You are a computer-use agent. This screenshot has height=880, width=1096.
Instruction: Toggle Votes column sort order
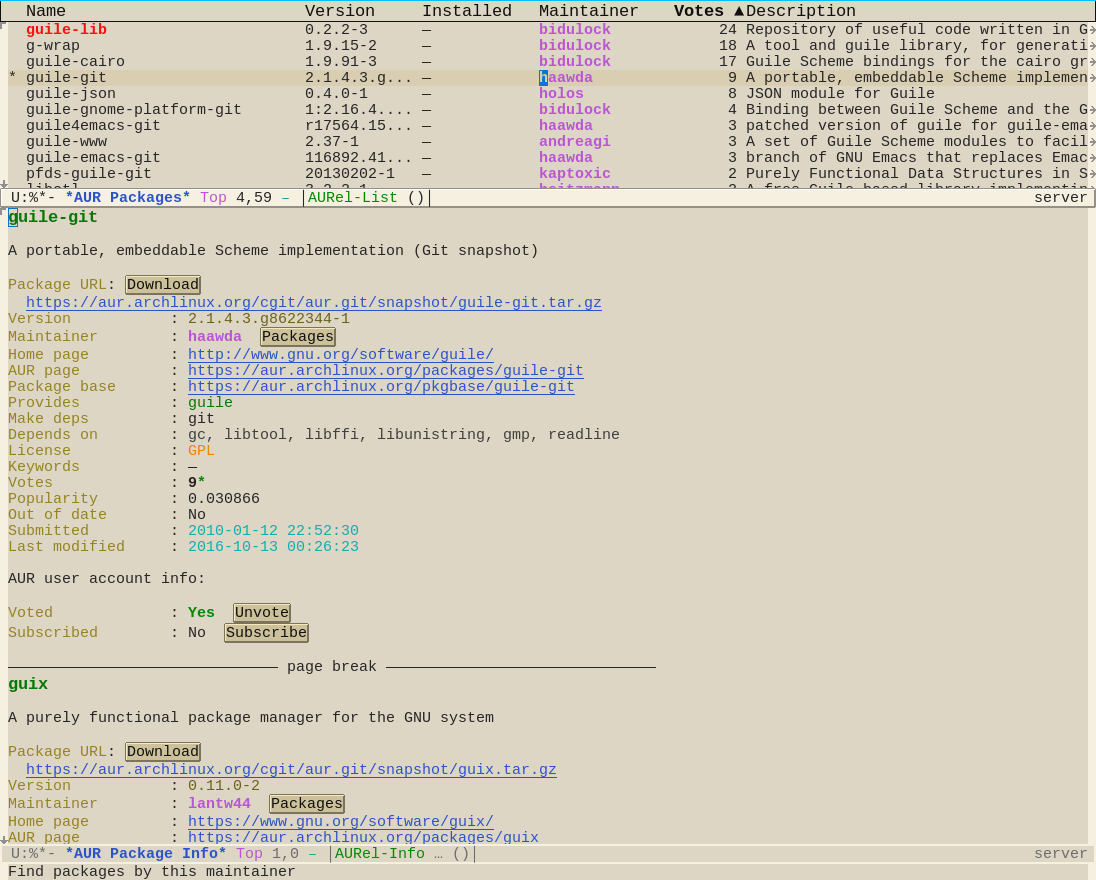709,11
